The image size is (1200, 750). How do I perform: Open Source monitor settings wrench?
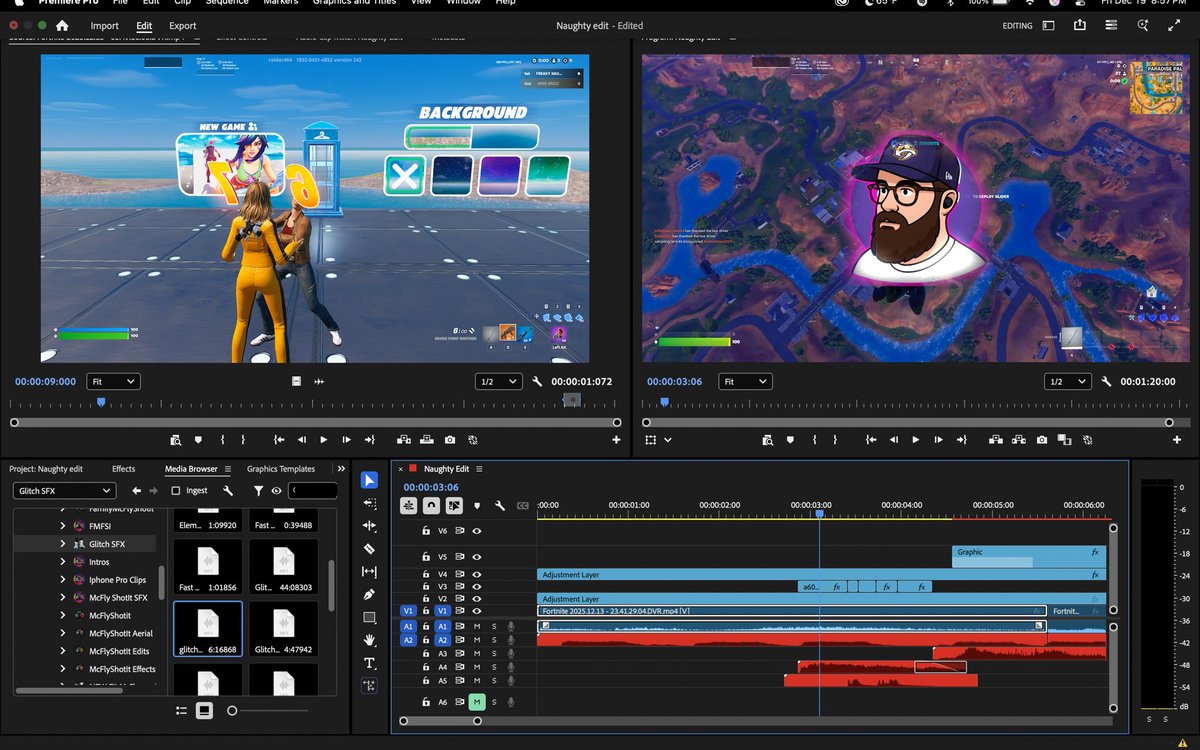538,382
